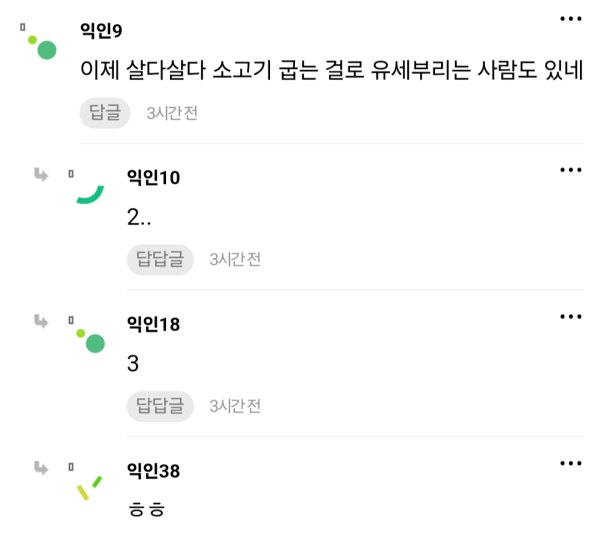The width and height of the screenshot is (600, 533).
Task: Click the small badge icon beside 익인9's avatar
Action: [23, 27]
